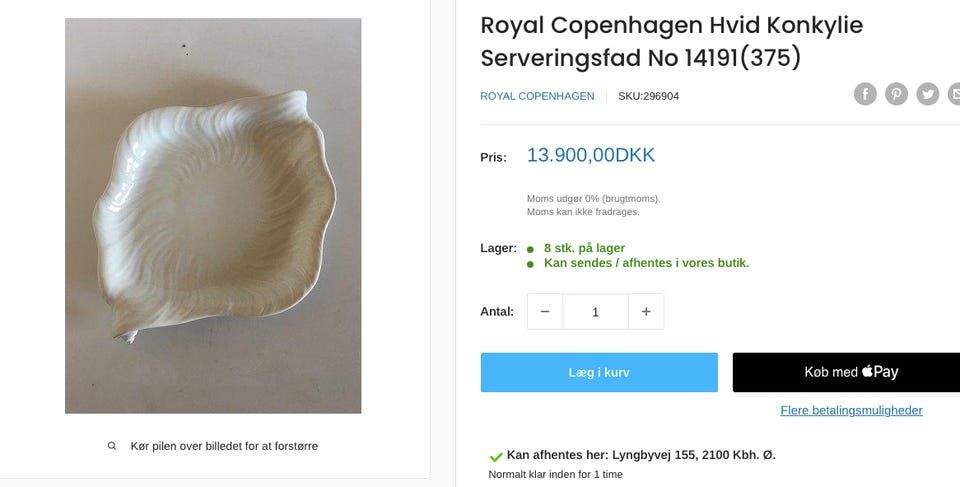Click 'Kan sendes / afhentes i vores butik' text

646,263
